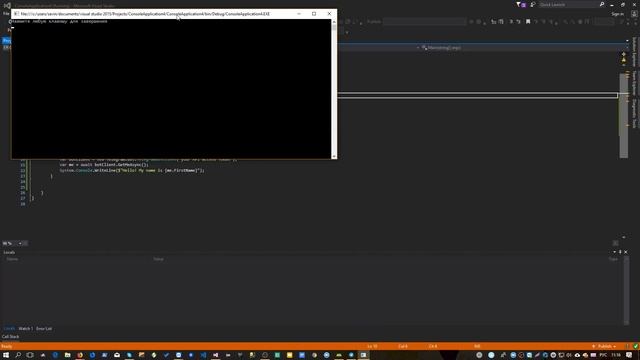Open the purple Visual Studio taskbar icon
The height and width of the screenshot is (360, 640).
pos(216,355)
